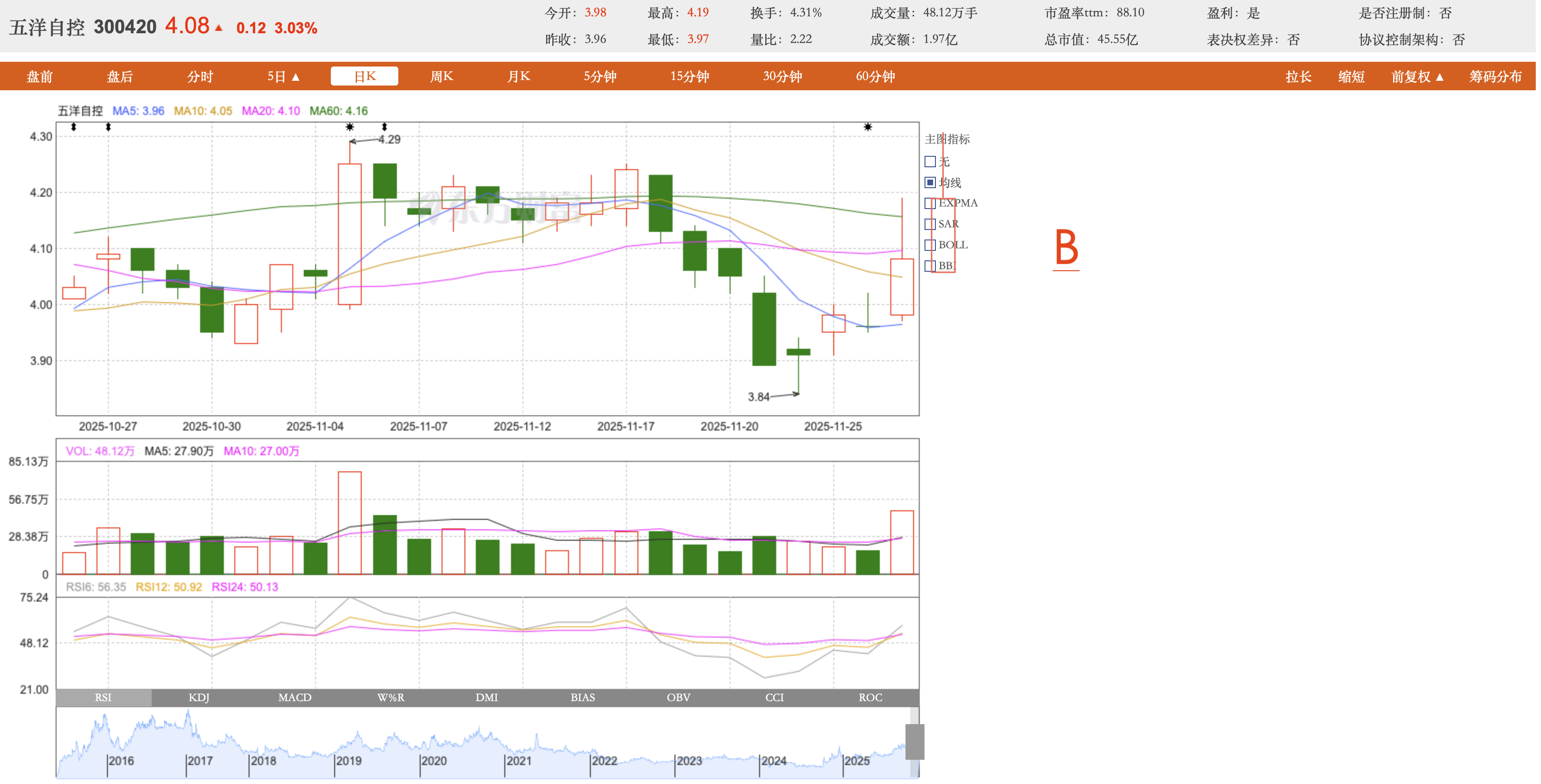Click the star marker above the 4.29 high candle
Viewport: 1541px width, 784px height.
click(350, 127)
